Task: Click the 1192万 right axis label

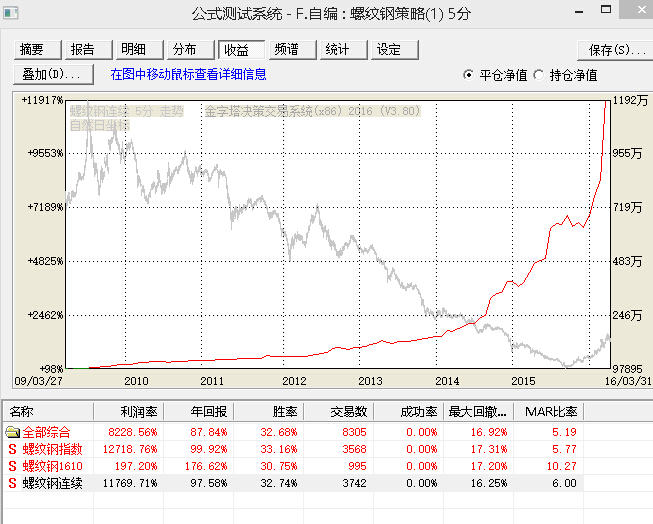Action: pyautogui.click(x=630, y=100)
